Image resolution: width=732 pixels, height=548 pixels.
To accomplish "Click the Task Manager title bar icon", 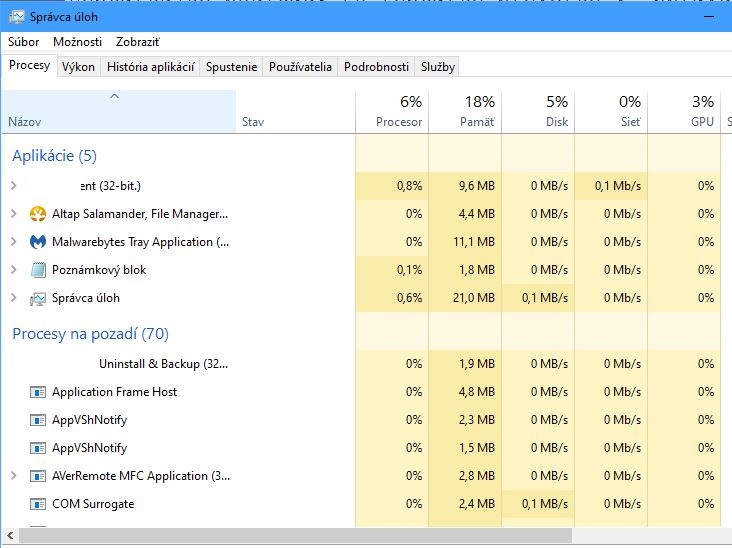I will (17, 17).
